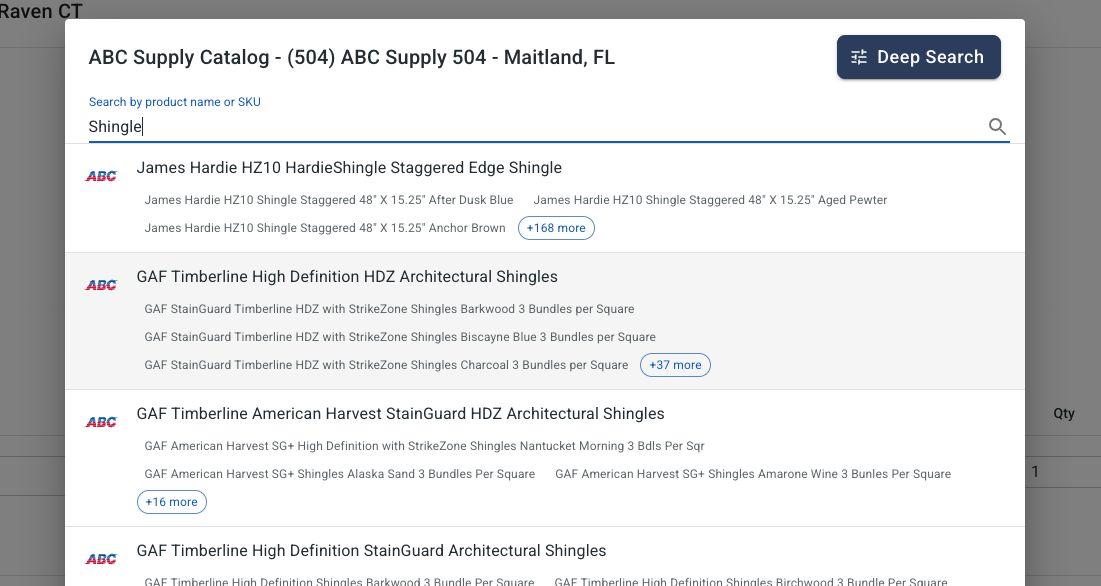
Task: Open GAF Timberline High Definition StainGuard Architectural Shingles
Action: (x=371, y=551)
